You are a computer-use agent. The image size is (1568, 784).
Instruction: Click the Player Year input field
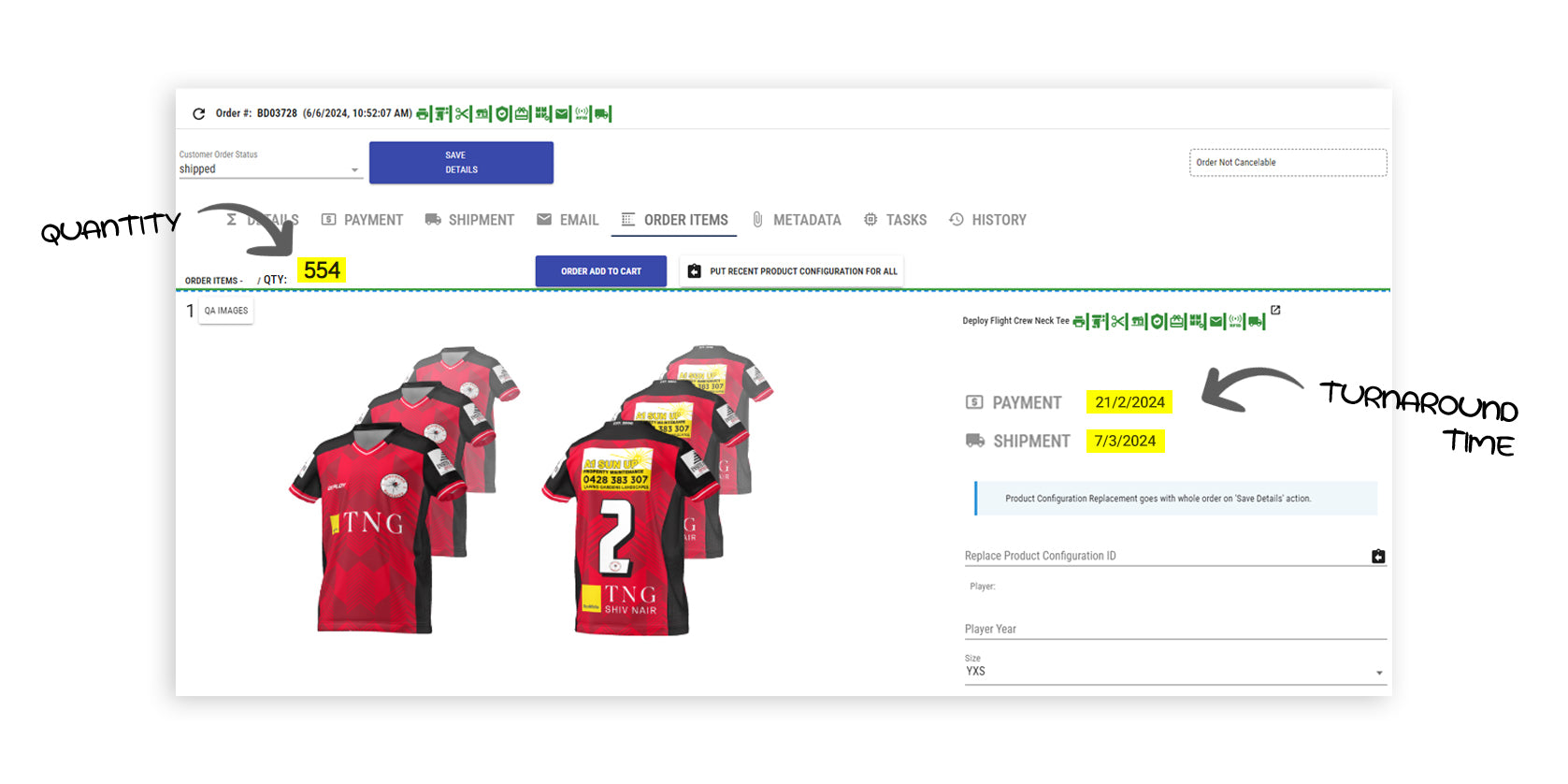(1174, 629)
